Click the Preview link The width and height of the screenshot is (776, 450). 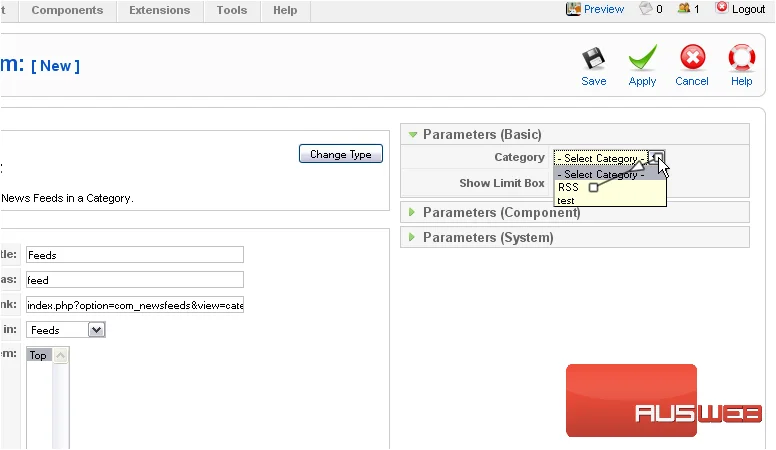604,9
